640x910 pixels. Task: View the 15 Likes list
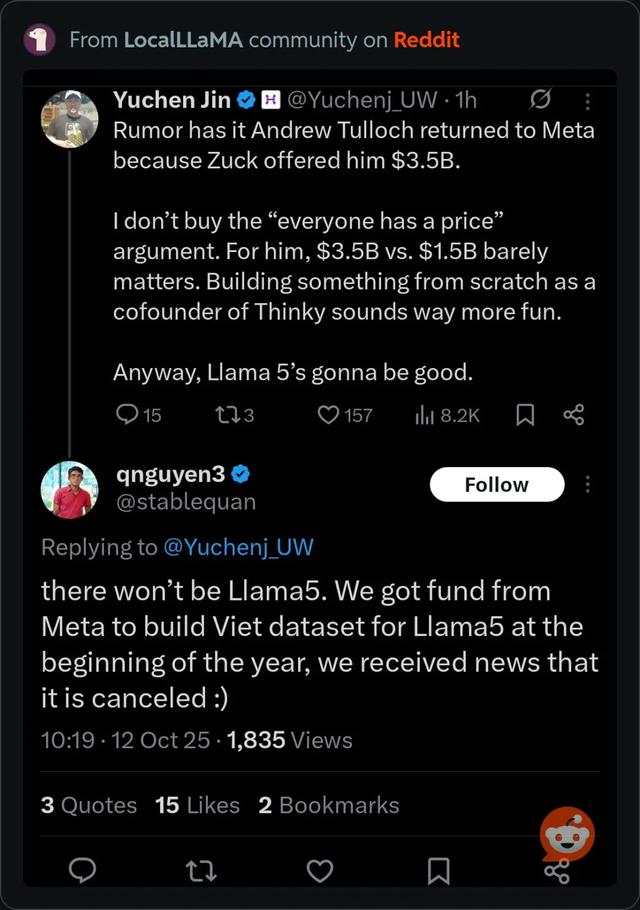click(x=197, y=805)
